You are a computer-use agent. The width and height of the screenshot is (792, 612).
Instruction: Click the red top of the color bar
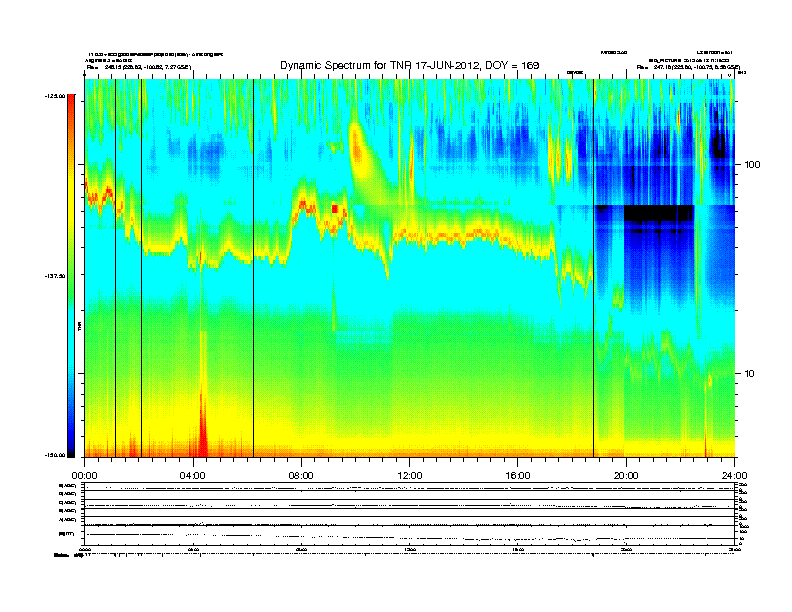tap(71, 112)
